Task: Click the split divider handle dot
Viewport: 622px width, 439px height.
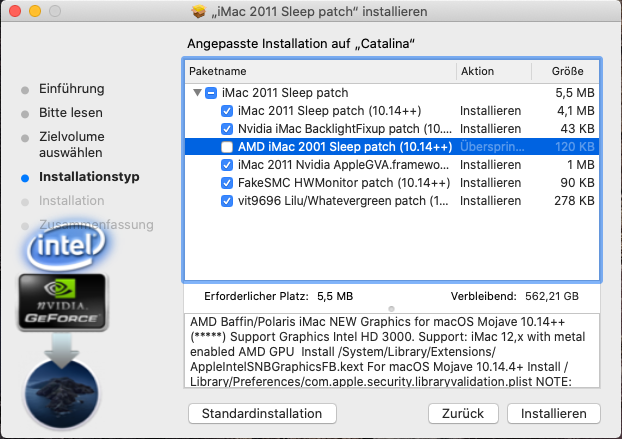Action: tap(392, 309)
